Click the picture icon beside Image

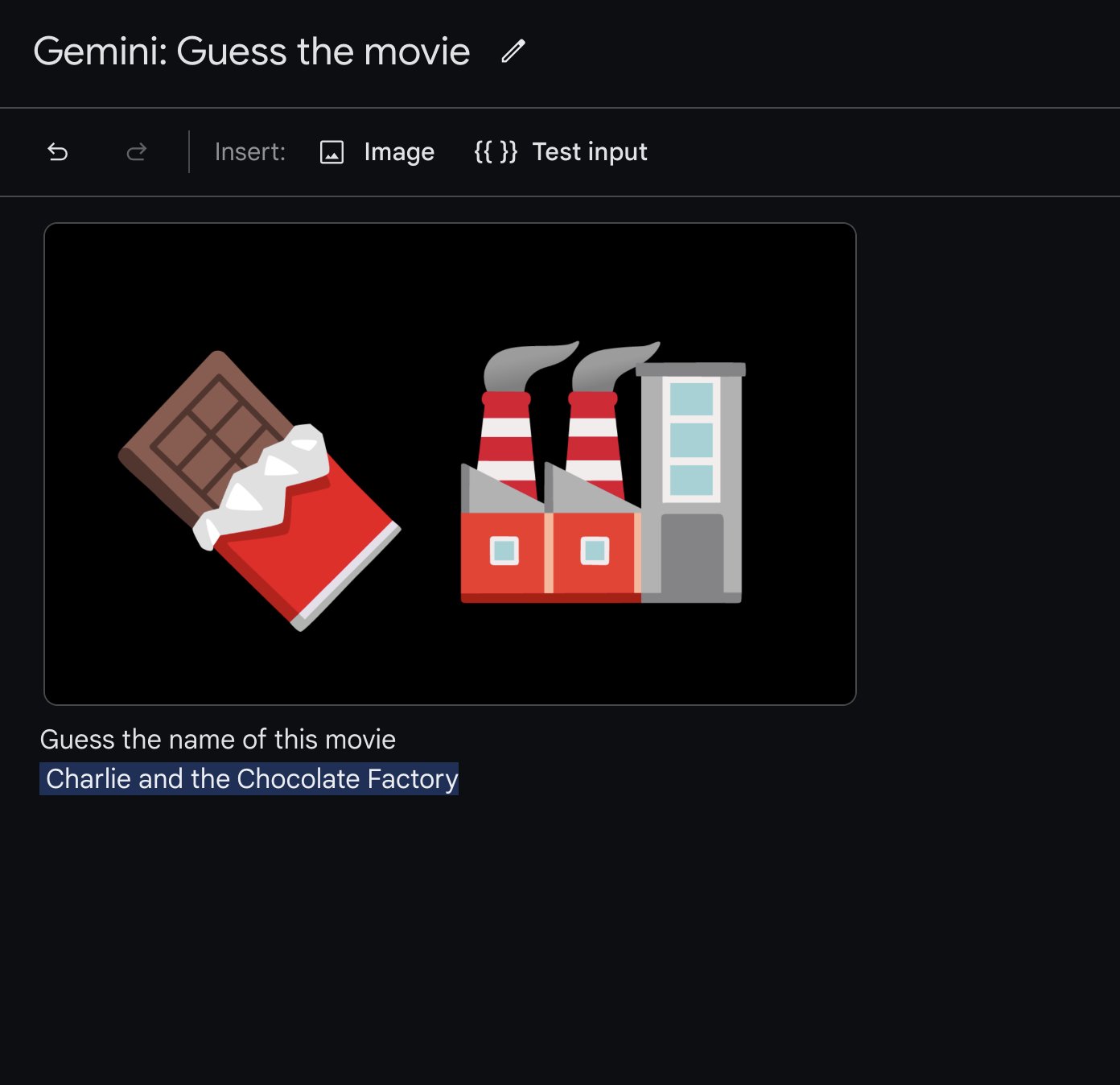[x=331, y=152]
